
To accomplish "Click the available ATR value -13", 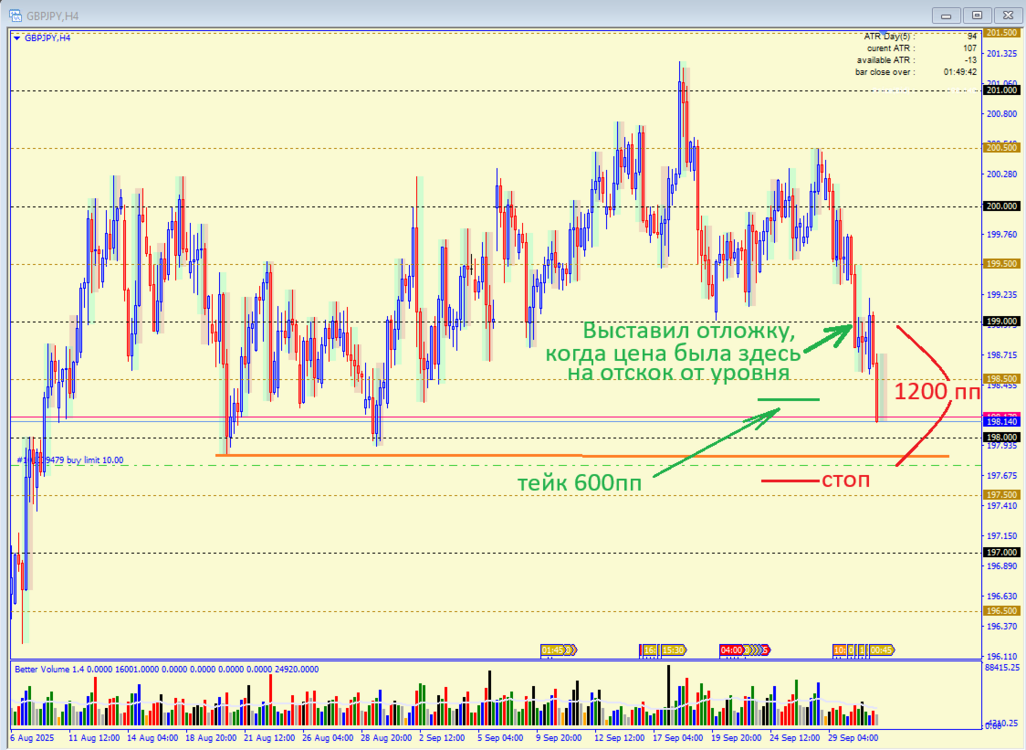I will 971,60.
